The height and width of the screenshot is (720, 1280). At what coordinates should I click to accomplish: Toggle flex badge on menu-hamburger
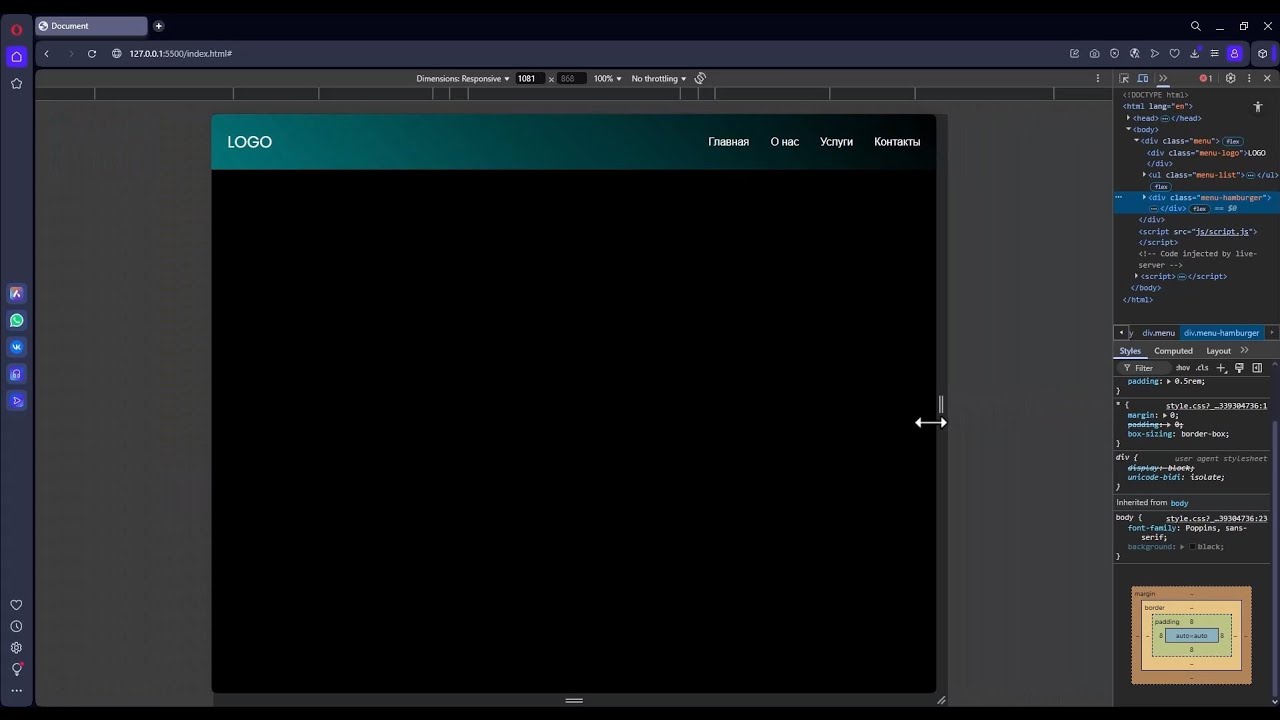pos(1199,209)
